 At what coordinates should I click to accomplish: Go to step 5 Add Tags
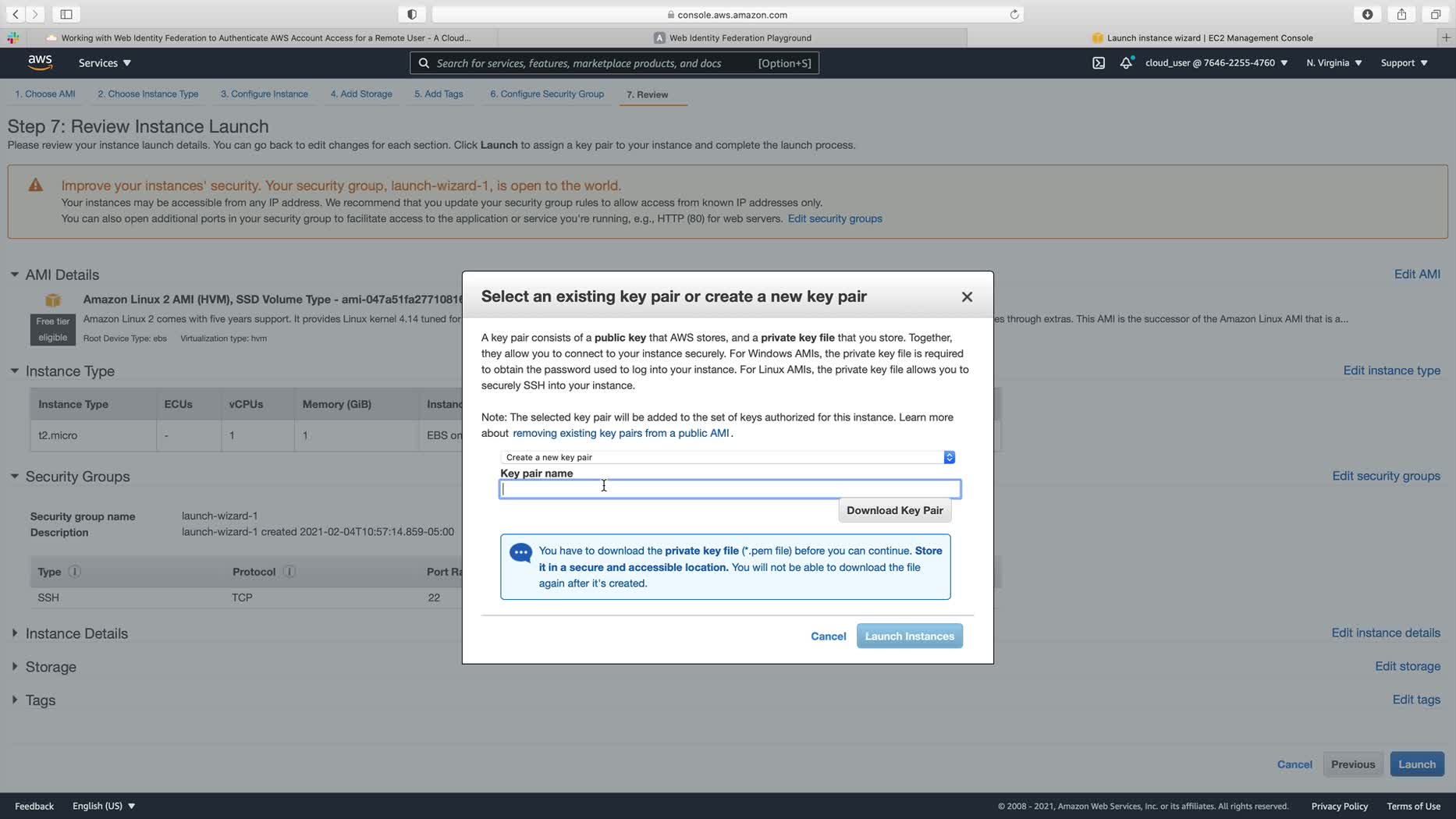click(x=439, y=94)
